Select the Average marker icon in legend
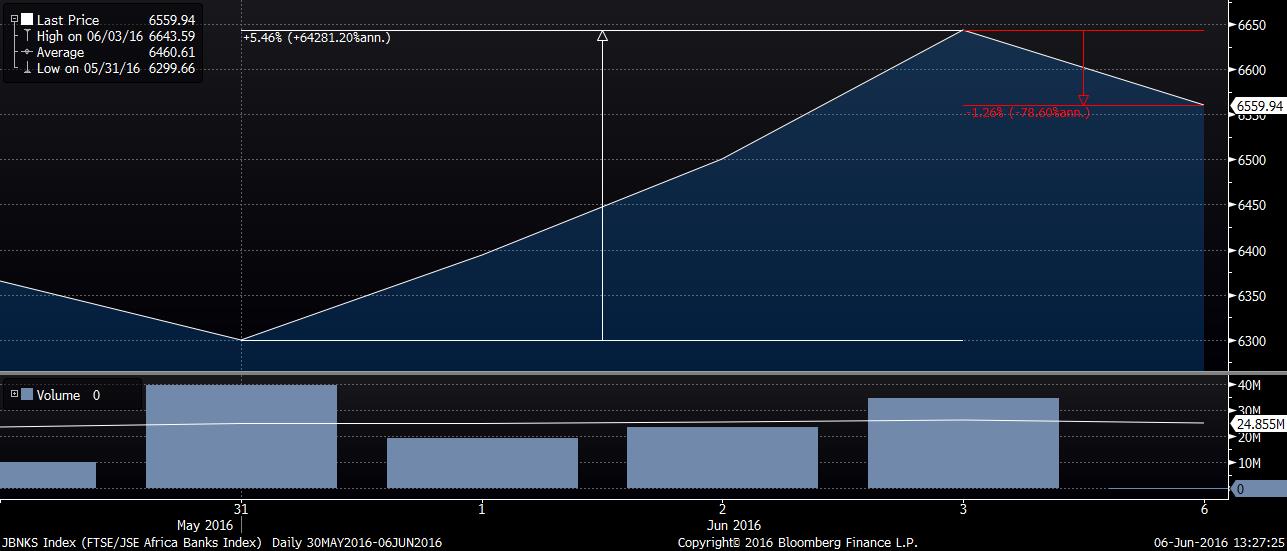The height and width of the screenshot is (551, 1287). [x=27, y=52]
